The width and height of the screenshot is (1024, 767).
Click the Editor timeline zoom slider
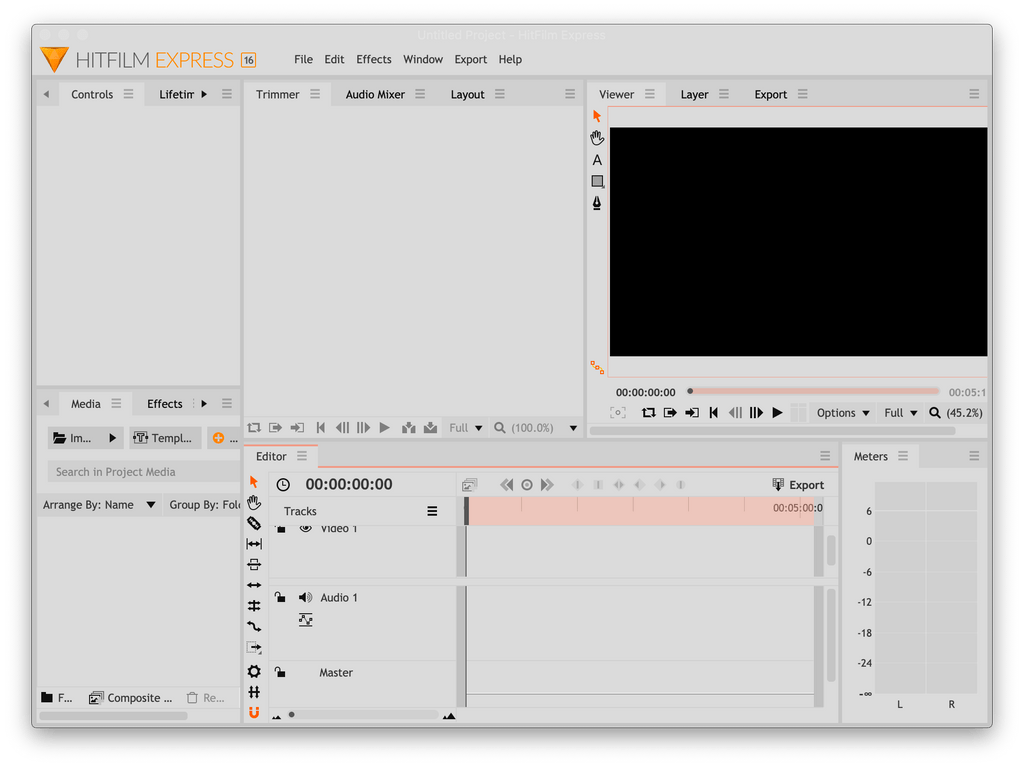point(363,715)
